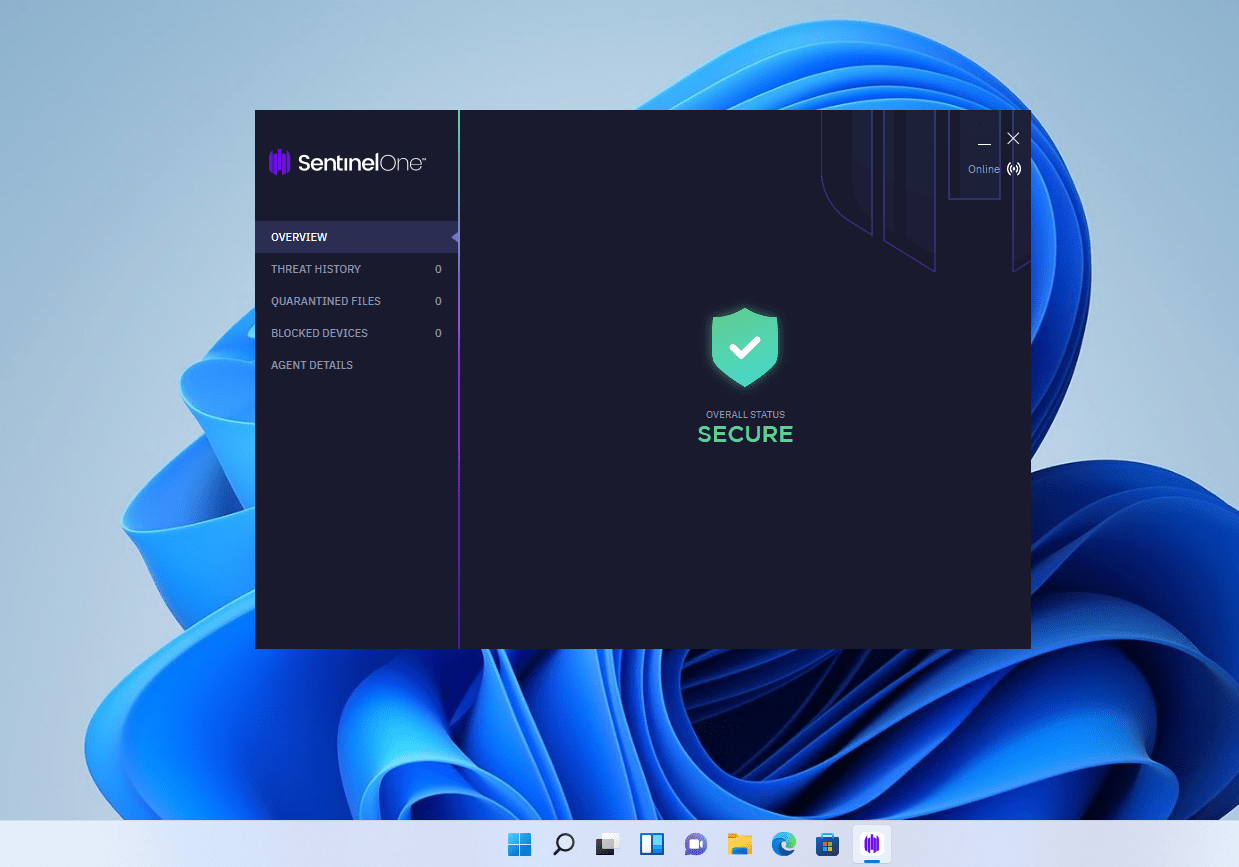This screenshot has height=867, width=1239.
Task: Open the Agent Details section
Action: point(312,364)
